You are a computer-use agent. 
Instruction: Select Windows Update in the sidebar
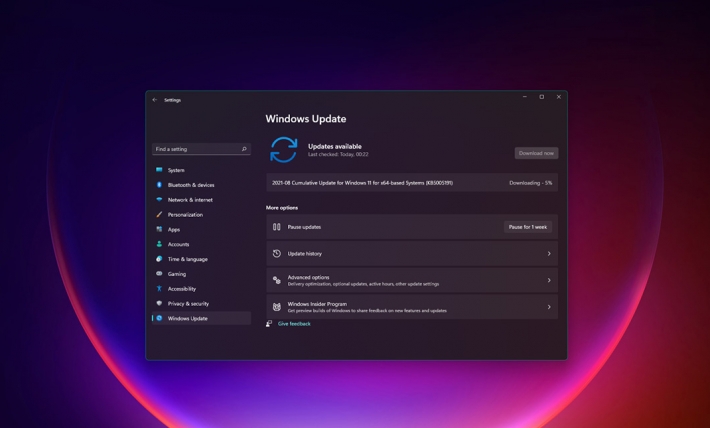[201, 318]
